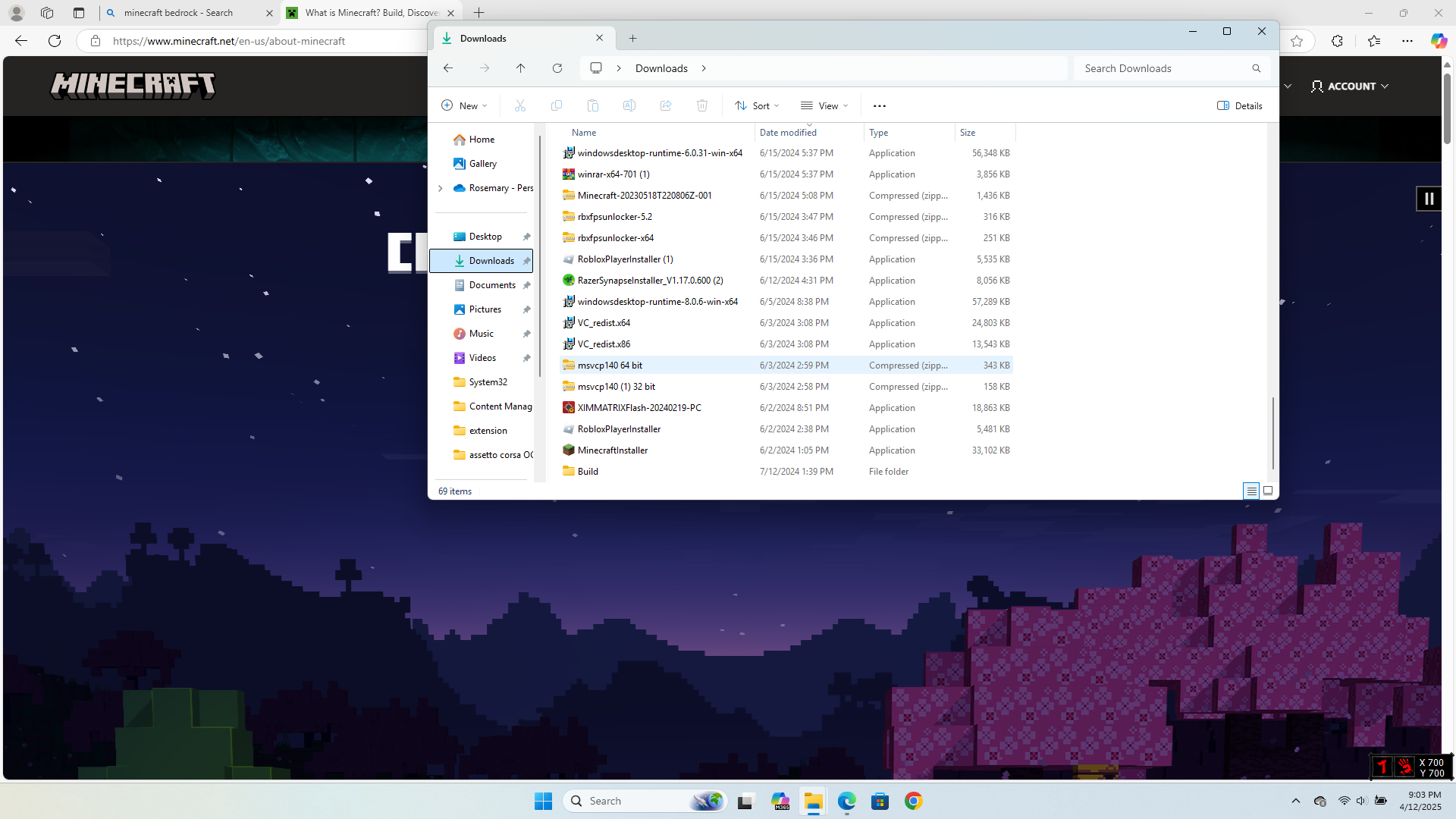Select the Build folder
This screenshot has height=819, width=1456.
tap(786, 472)
